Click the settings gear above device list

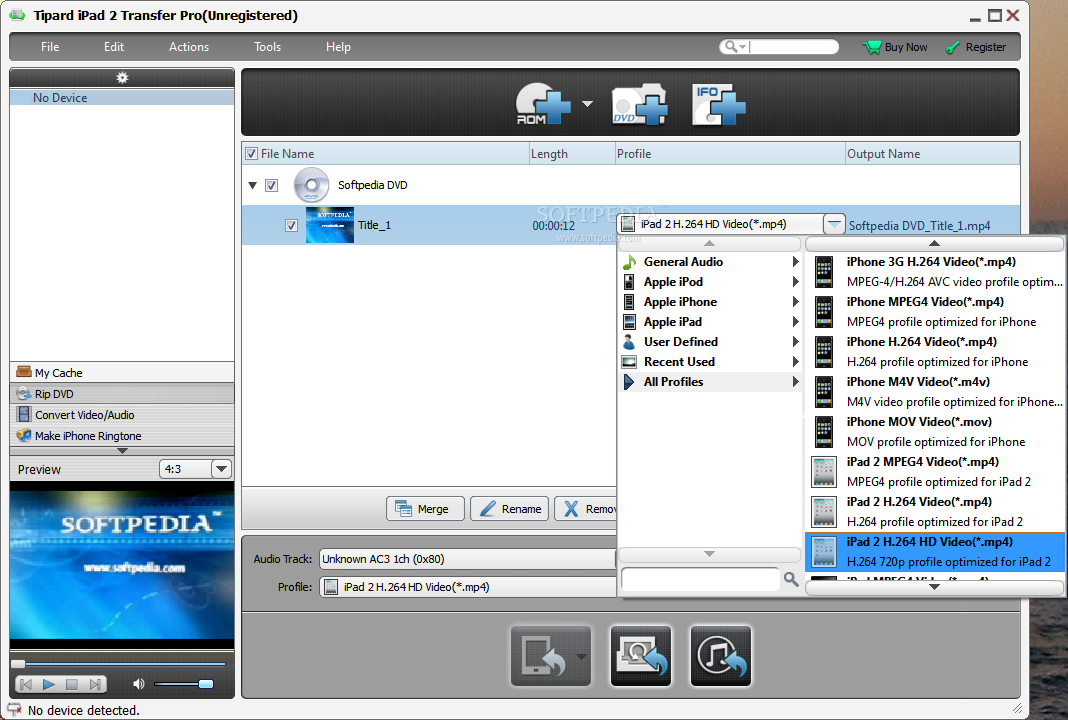click(x=122, y=78)
